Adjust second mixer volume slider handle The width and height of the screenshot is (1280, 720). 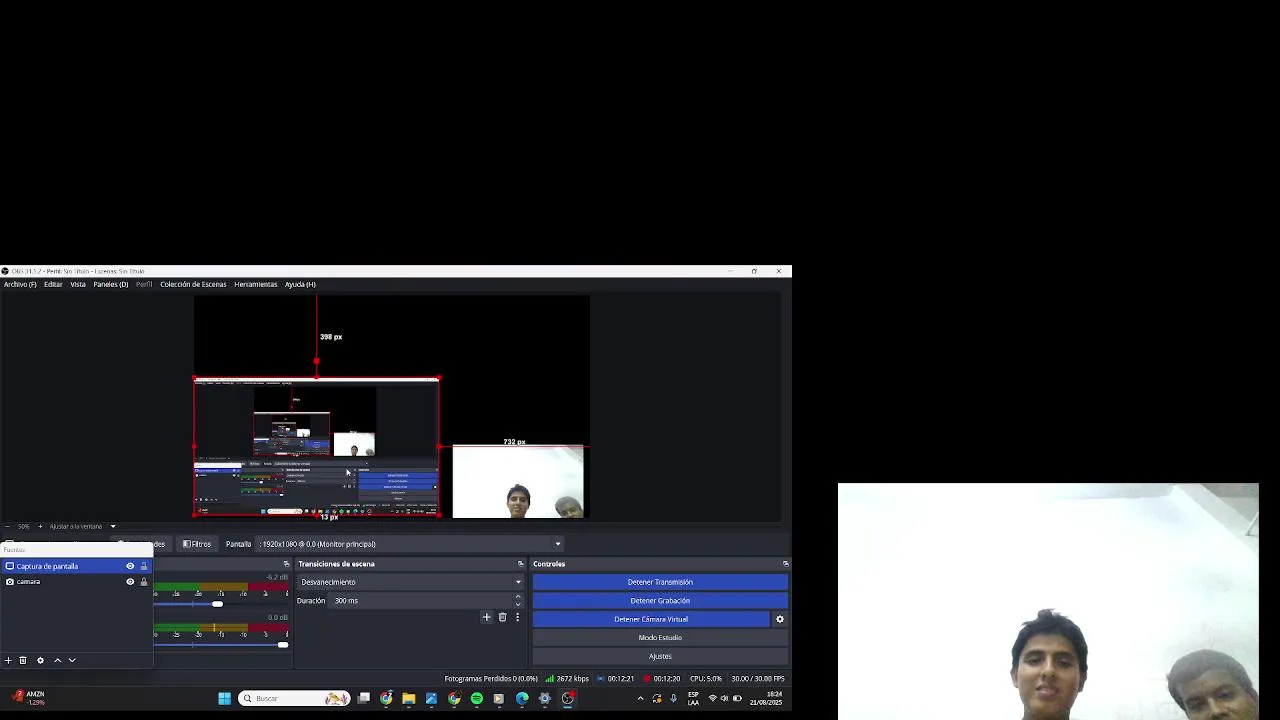point(283,645)
